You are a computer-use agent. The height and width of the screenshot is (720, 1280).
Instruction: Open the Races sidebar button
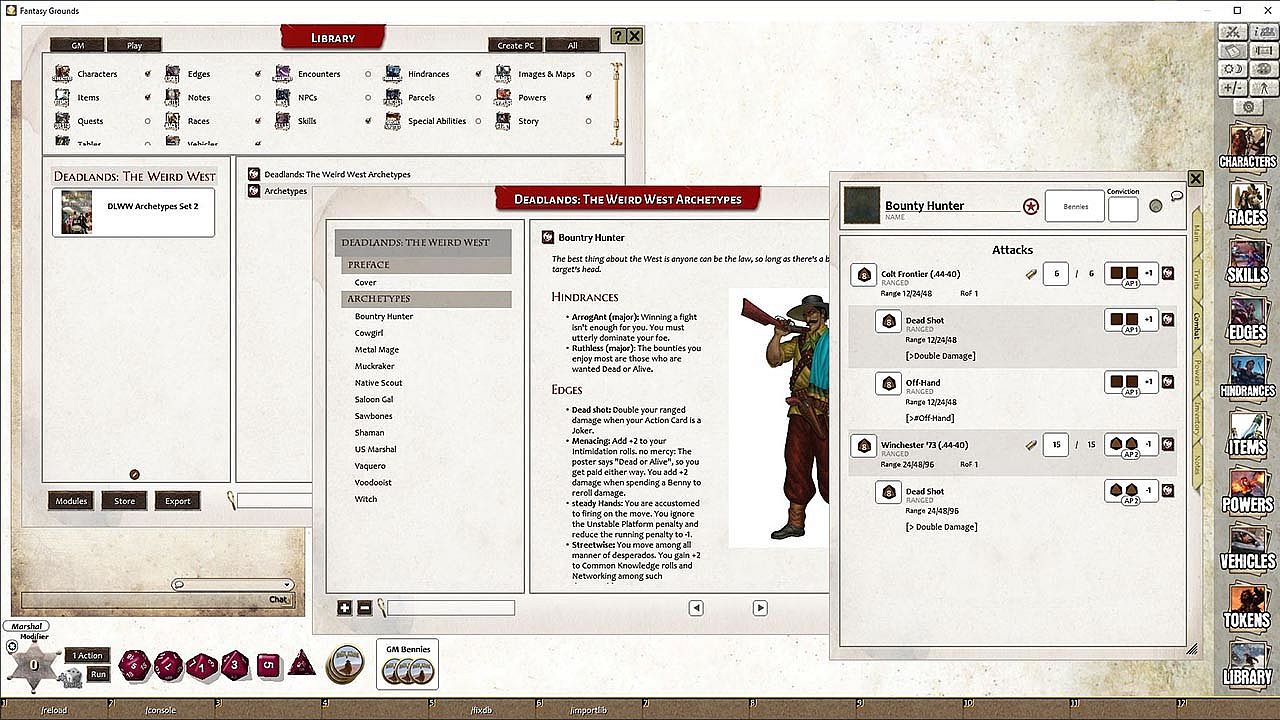[x=1247, y=205]
